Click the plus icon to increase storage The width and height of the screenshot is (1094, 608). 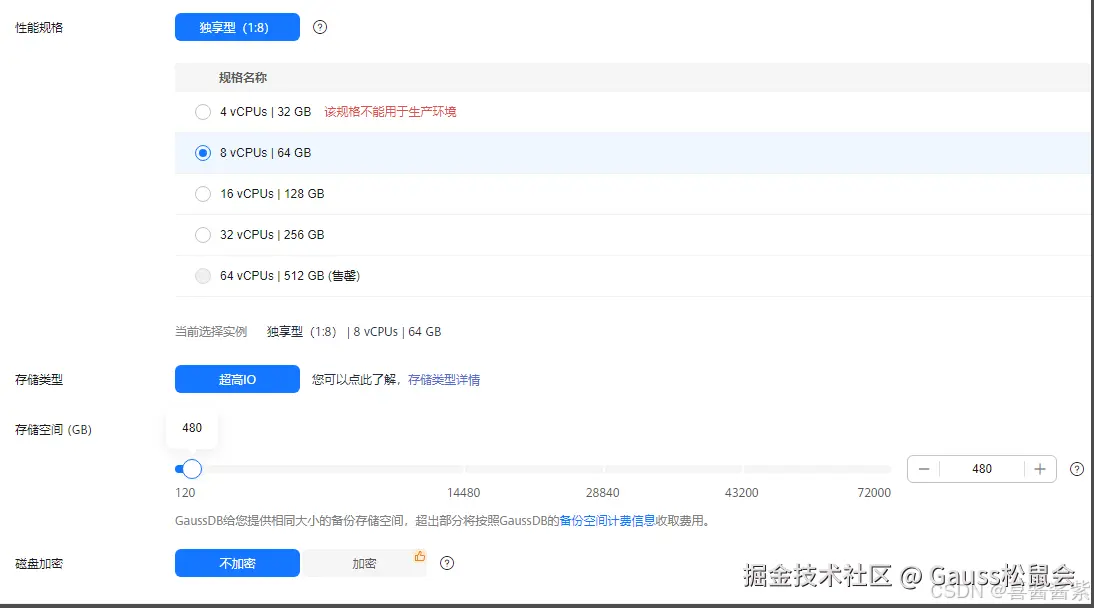coord(1040,468)
